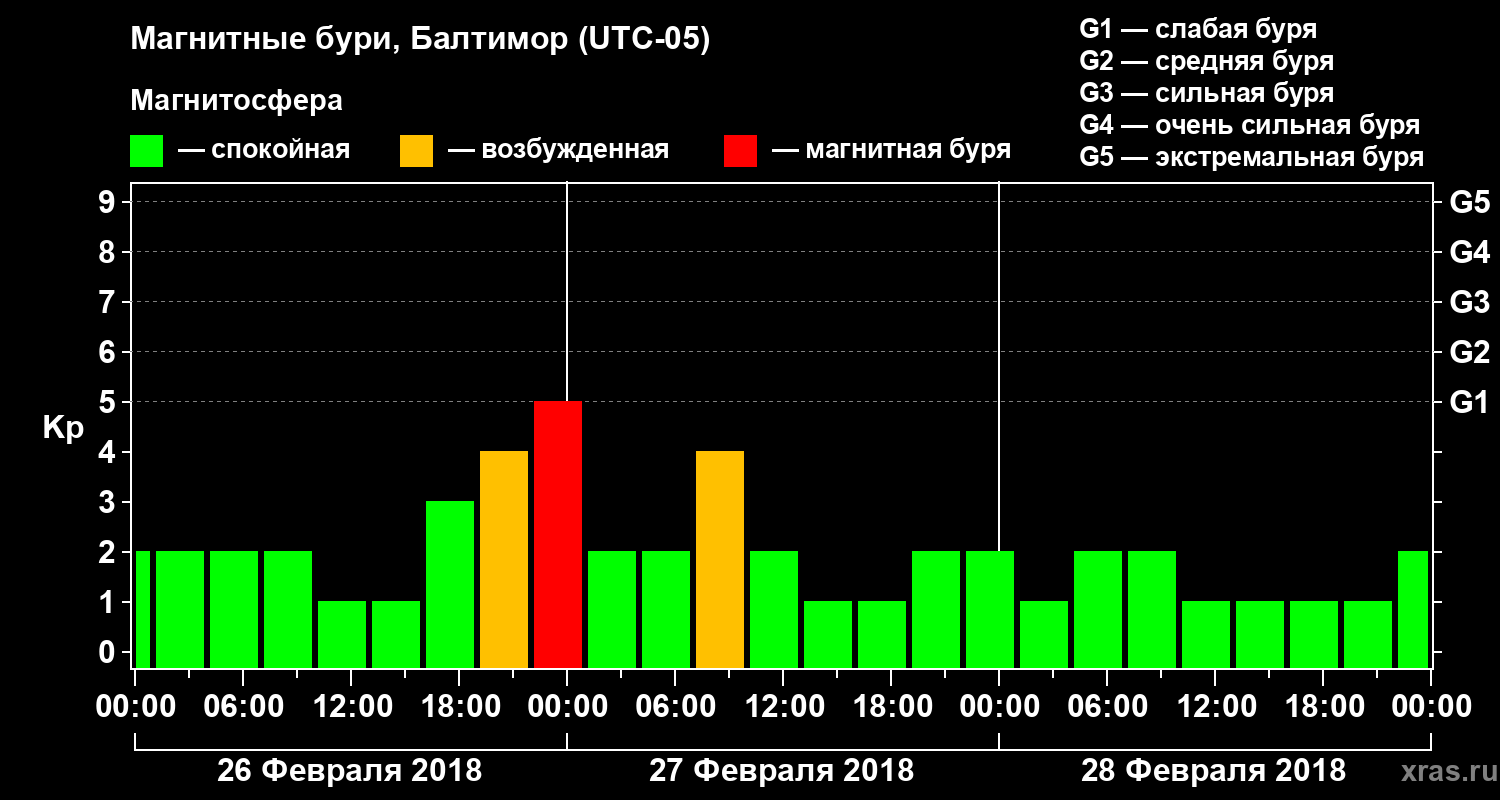
Task: Click the 'G3 — сильная буря' legend line
Action: coord(1206,93)
